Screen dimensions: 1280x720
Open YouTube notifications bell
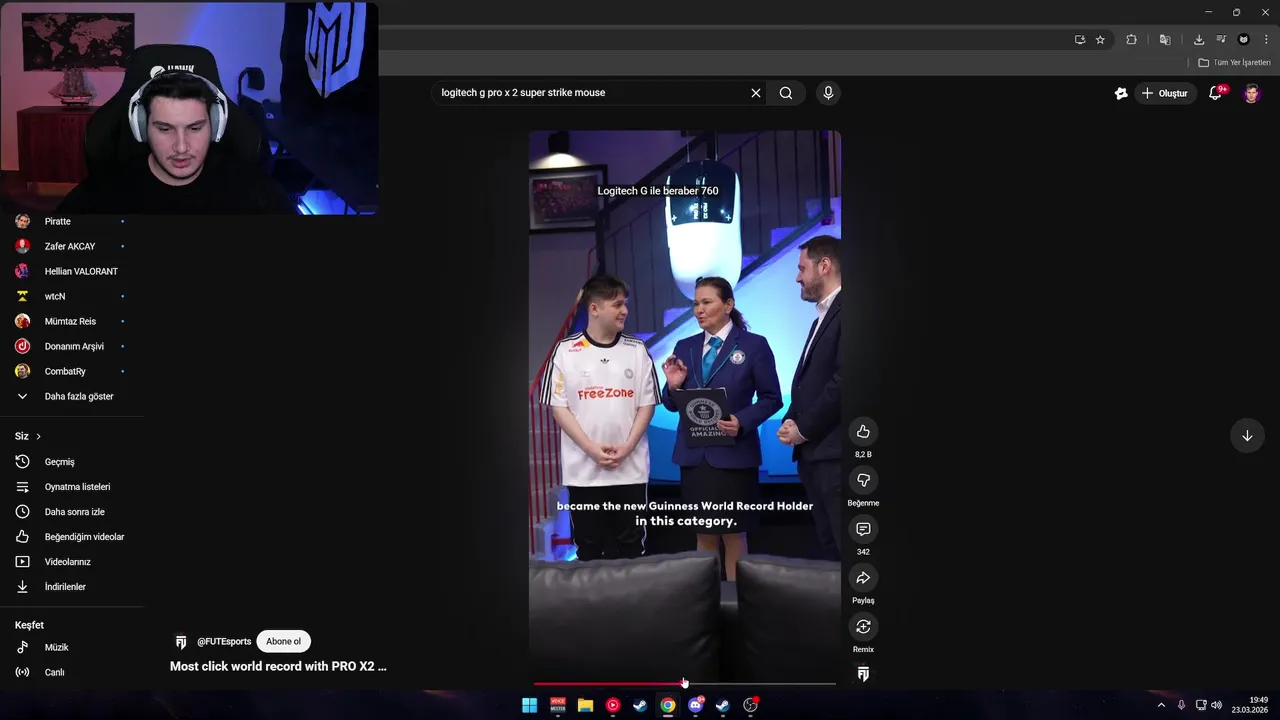(x=1216, y=93)
